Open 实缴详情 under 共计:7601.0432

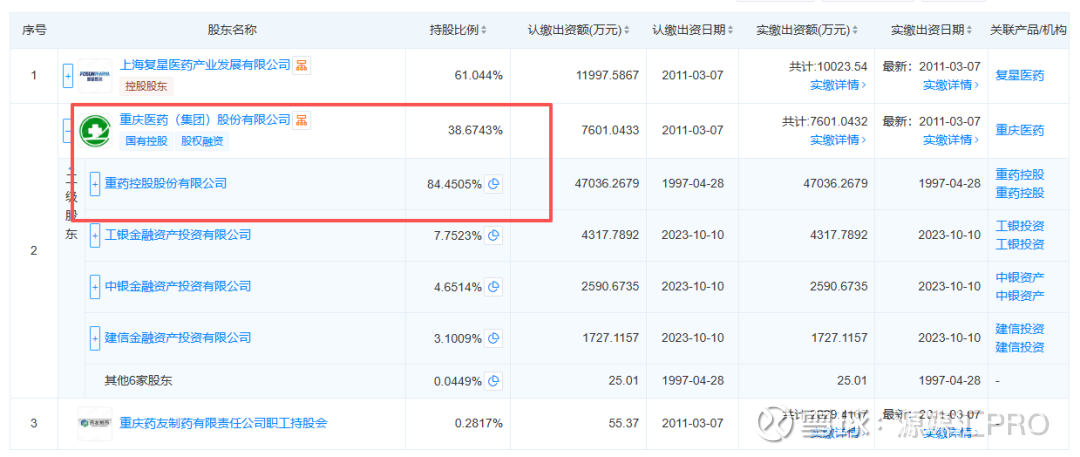coord(838,140)
